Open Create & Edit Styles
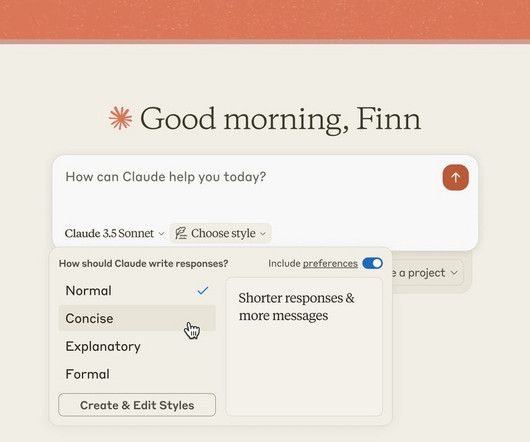Image resolution: width=530 pixels, height=442 pixels. click(x=137, y=405)
